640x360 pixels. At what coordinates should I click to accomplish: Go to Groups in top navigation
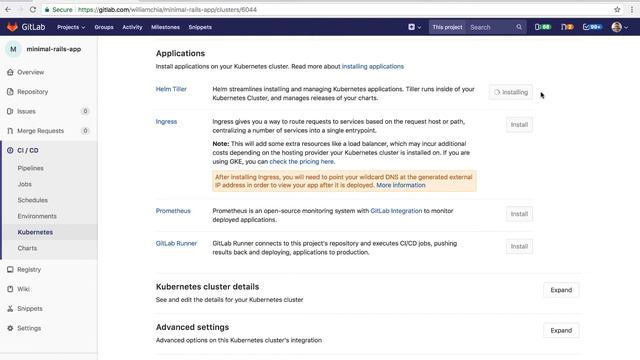(x=104, y=27)
